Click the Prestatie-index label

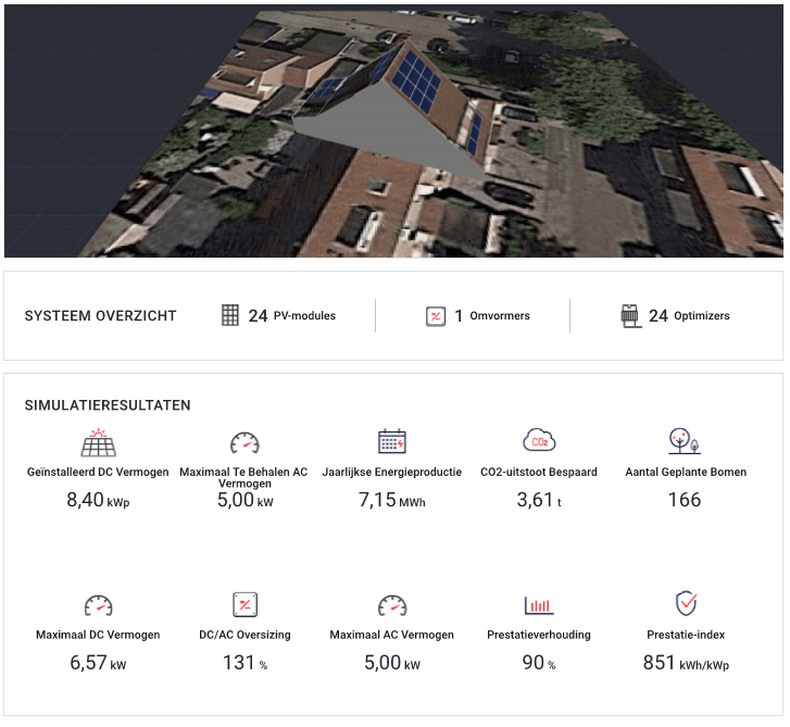point(687,636)
